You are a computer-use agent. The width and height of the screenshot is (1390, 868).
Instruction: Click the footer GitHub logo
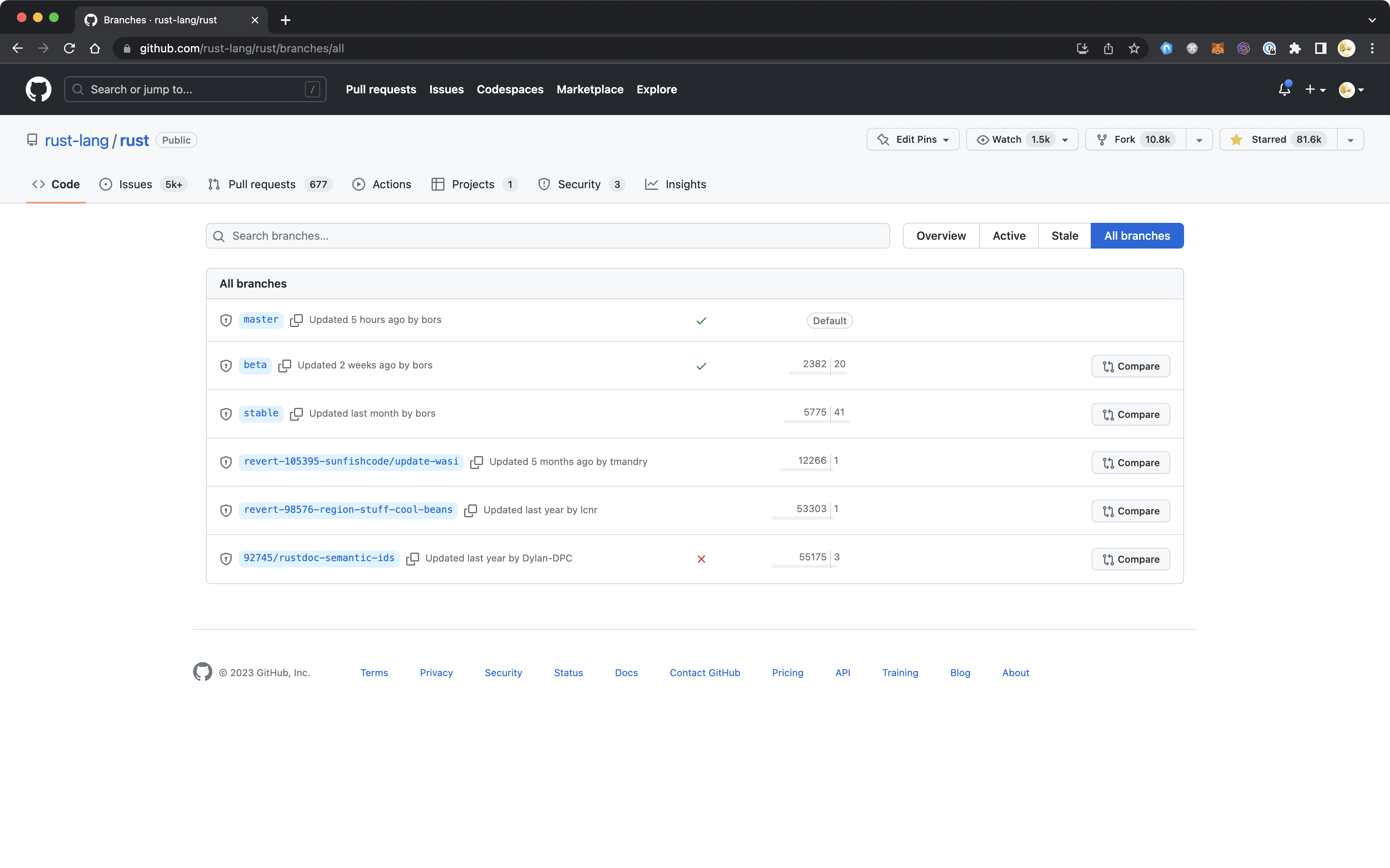click(203, 672)
